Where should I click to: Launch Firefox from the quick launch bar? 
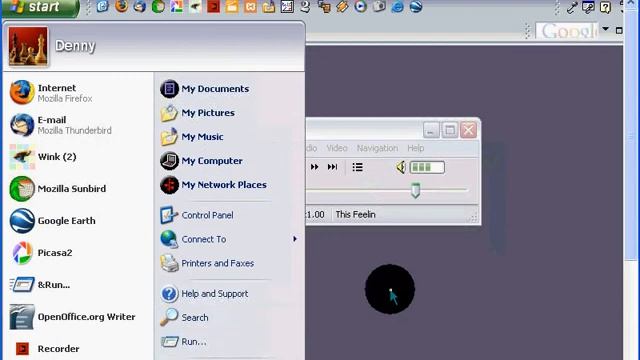pyautogui.click(x=121, y=6)
